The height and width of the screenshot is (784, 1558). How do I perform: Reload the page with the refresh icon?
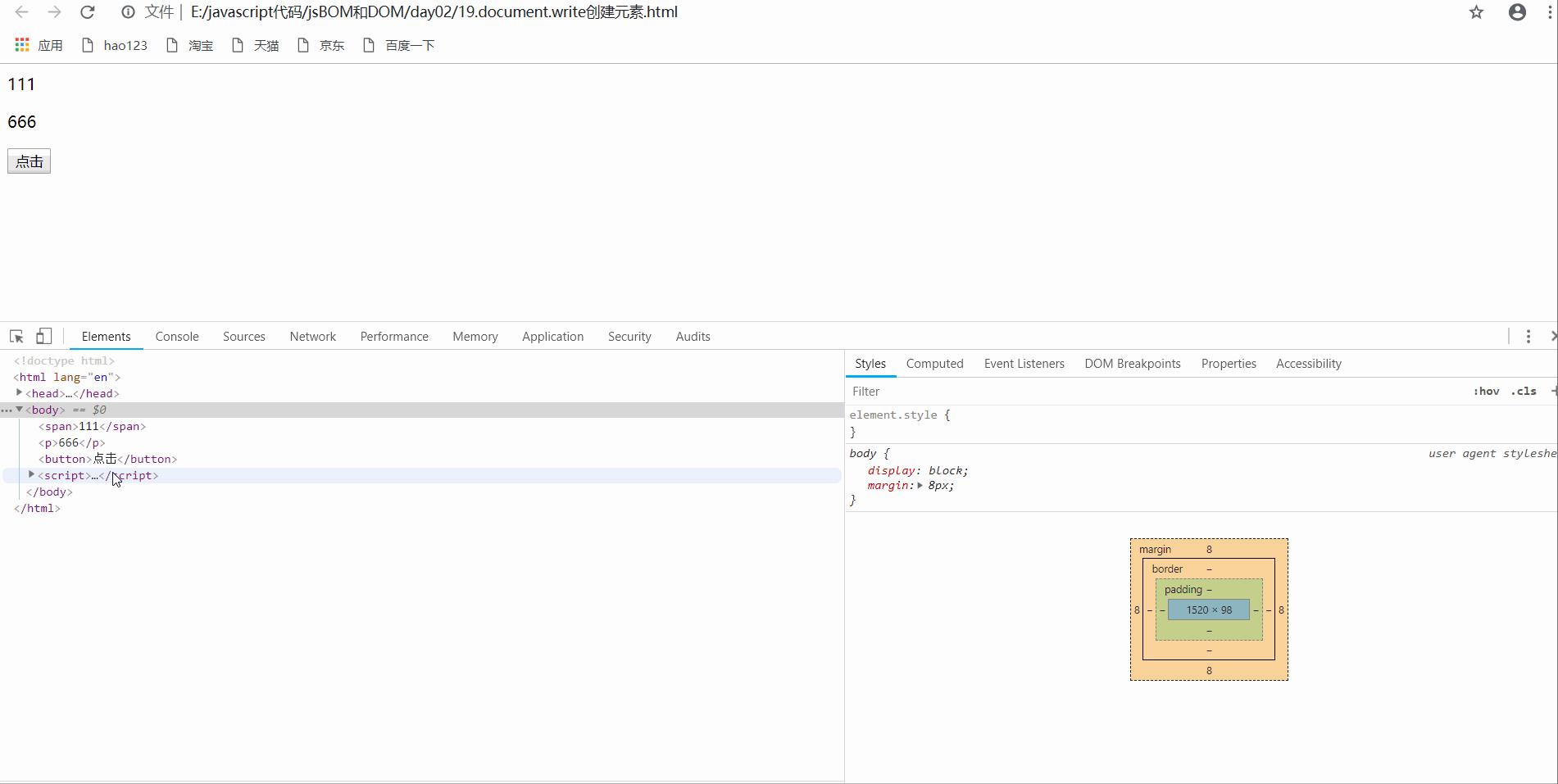(x=88, y=12)
